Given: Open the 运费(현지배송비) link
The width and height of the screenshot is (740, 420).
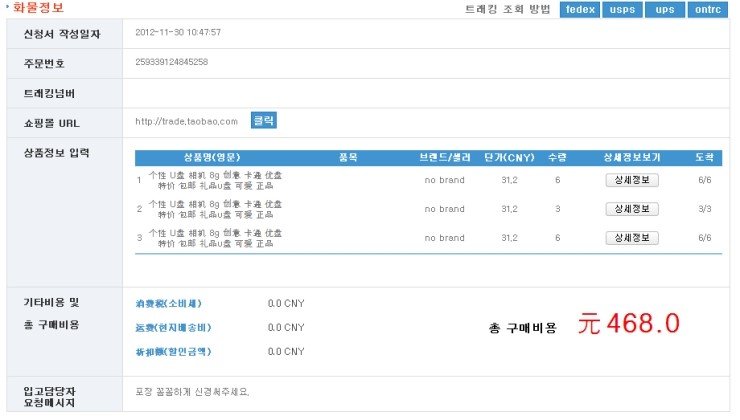Looking at the screenshot, I should pyautogui.click(x=173, y=328).
